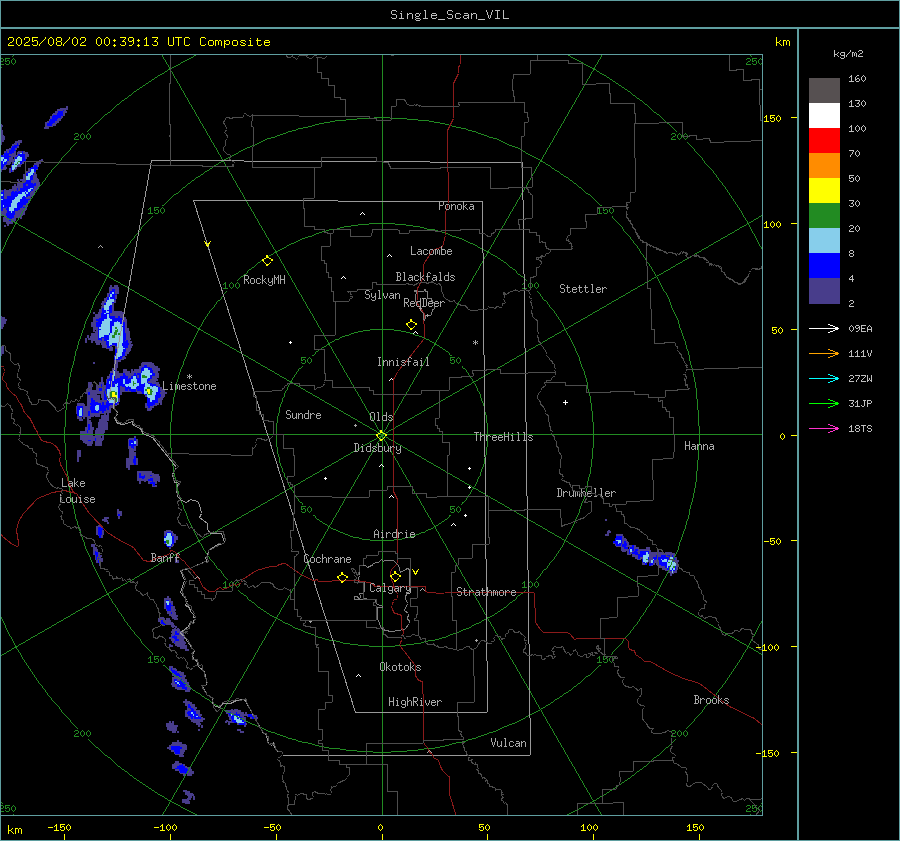Viewport: 900px width, 841px height.
Task: Click the white 09EA arrow icon
Action: click(824, 328)
